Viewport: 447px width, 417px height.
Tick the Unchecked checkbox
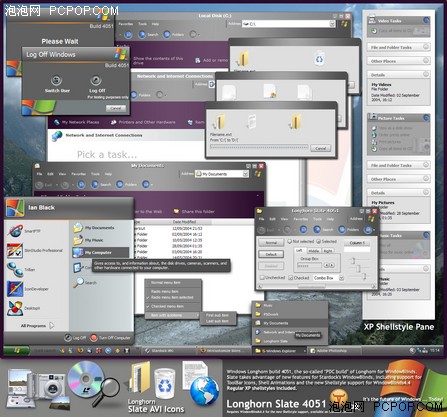(262, 277)
